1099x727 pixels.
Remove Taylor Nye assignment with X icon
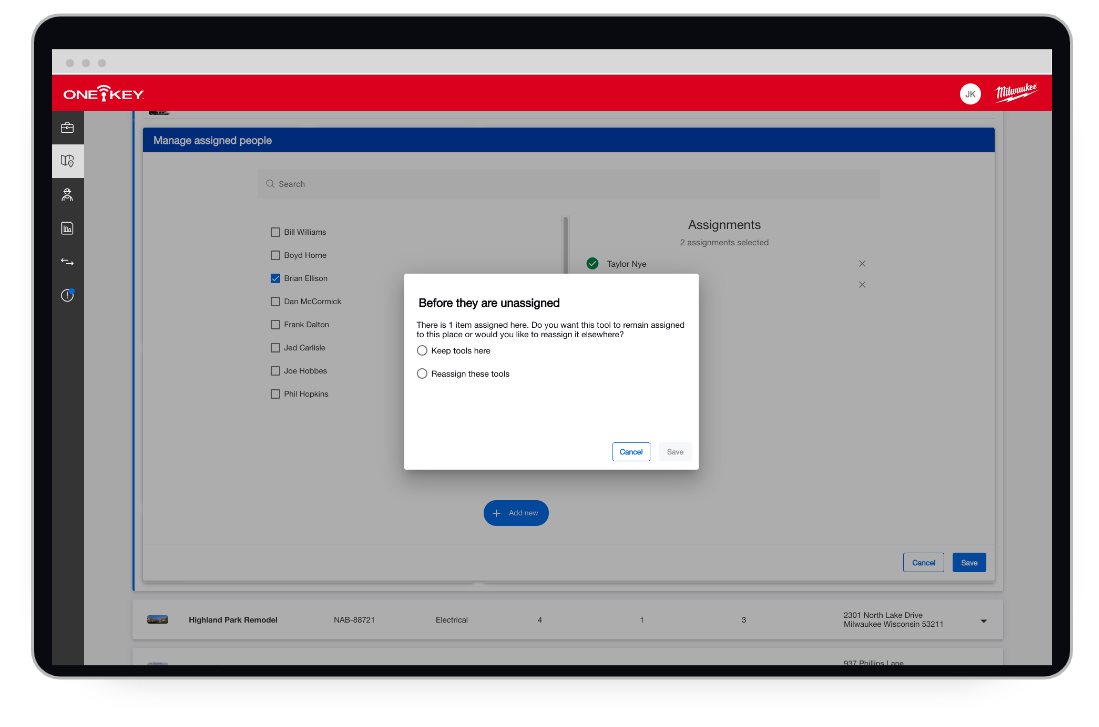point(862,264)
